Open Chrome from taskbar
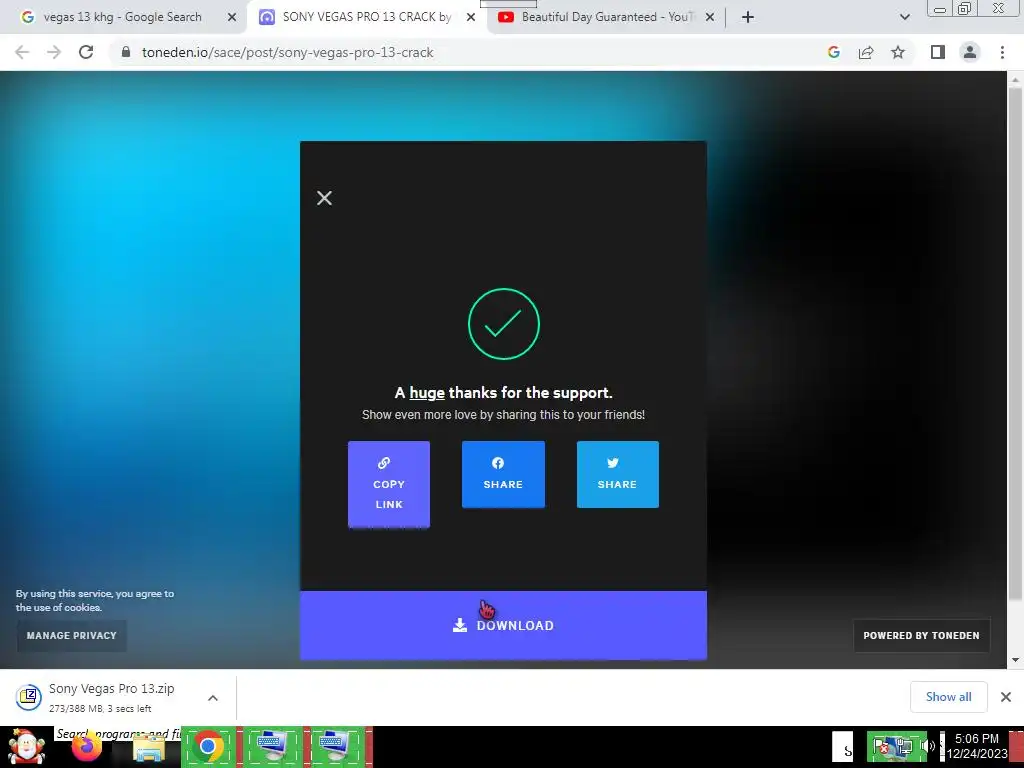This screenshot has height=768, width=1024. click(x=208, y=746)
